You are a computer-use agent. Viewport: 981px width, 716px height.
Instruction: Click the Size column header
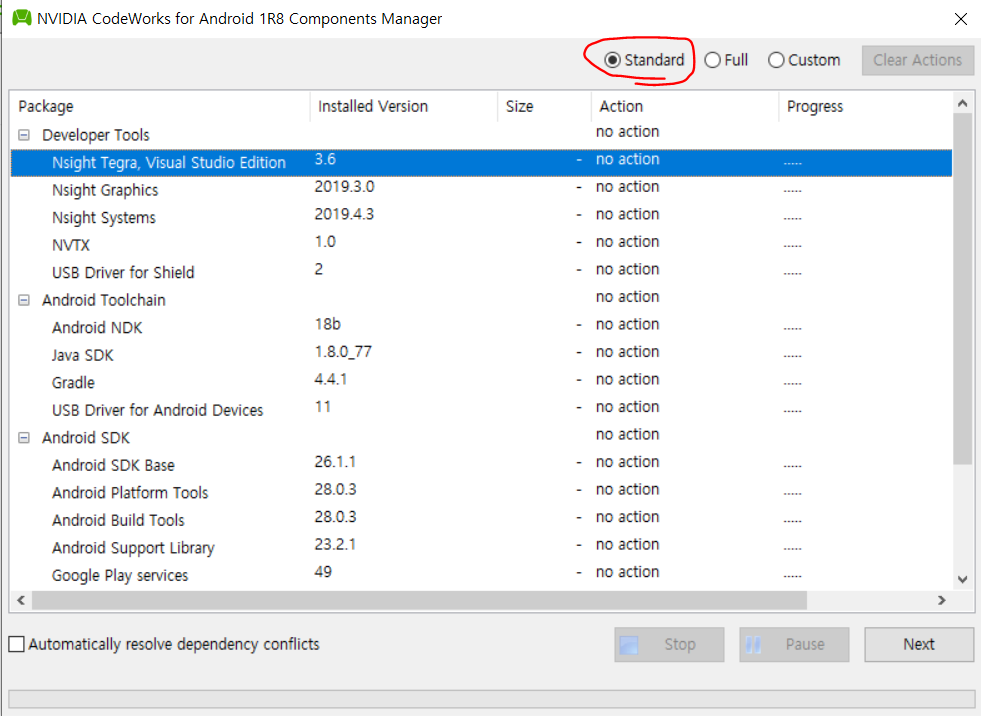545,106
